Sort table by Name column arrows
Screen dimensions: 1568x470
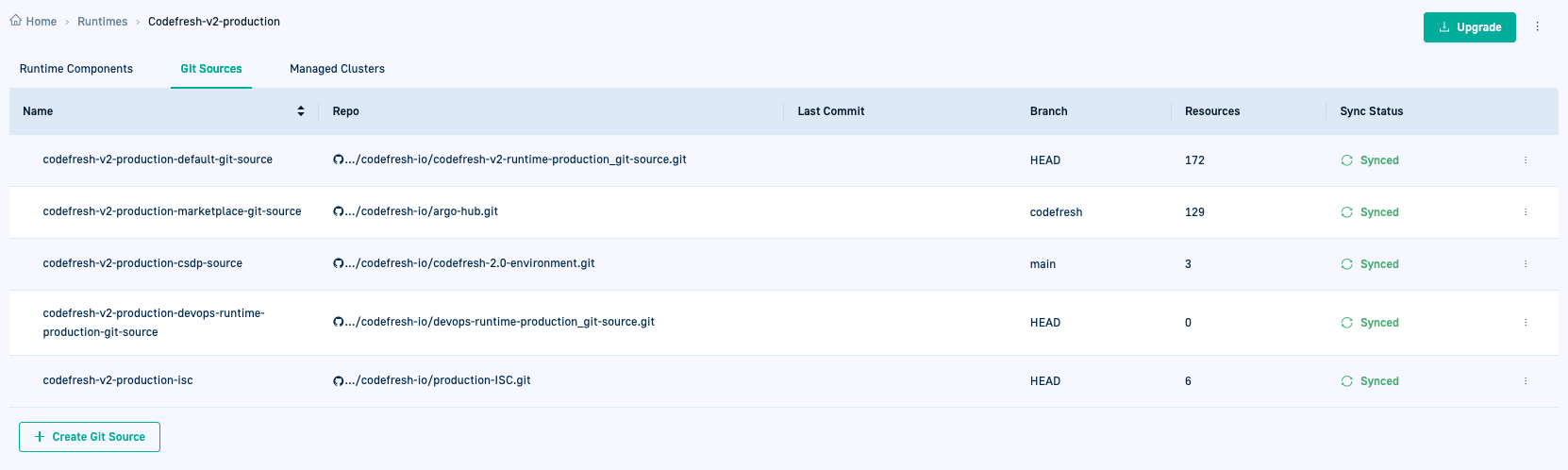[x=301, y=111]
